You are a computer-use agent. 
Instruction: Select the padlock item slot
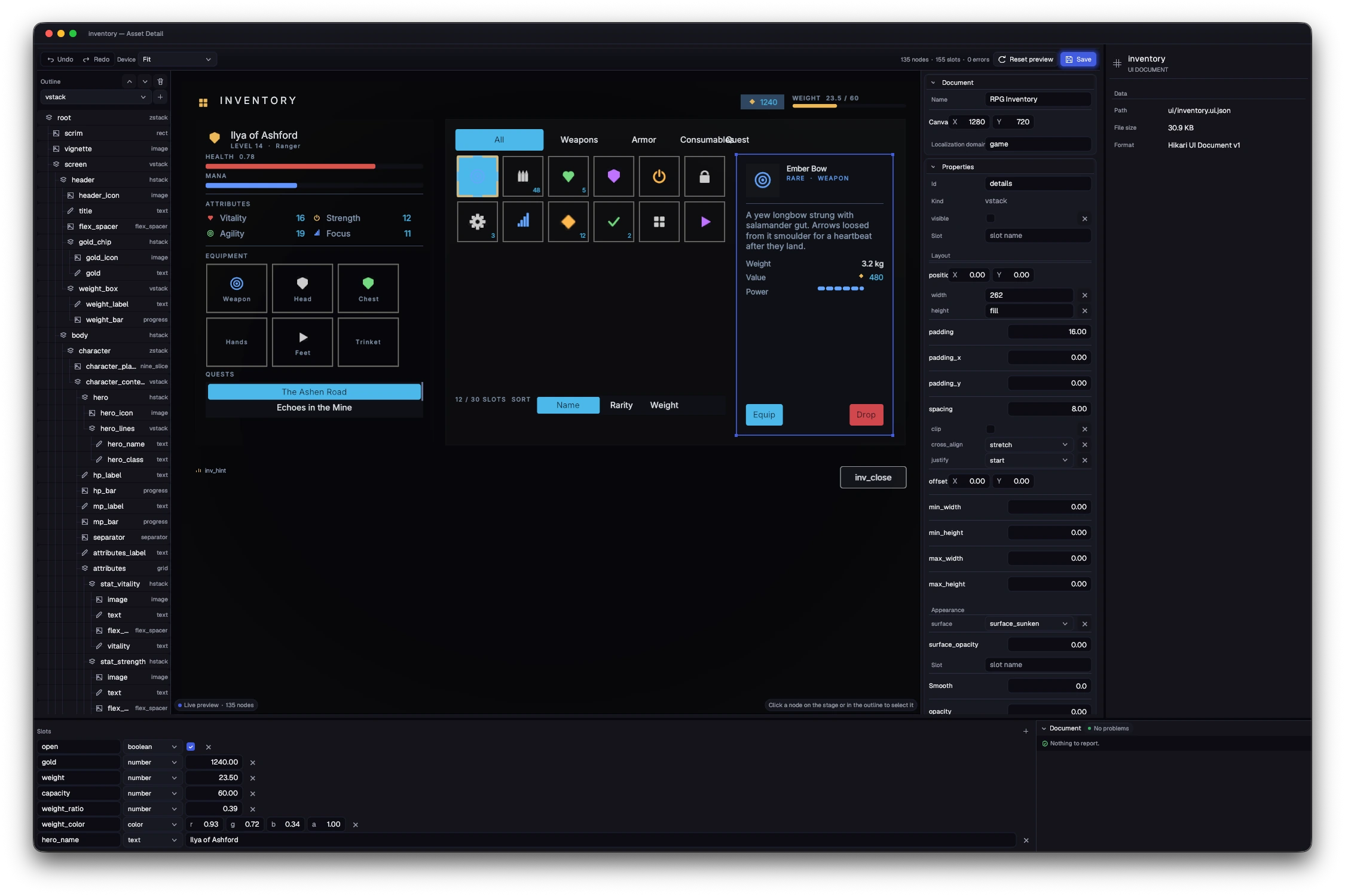(x=705, y=176)
